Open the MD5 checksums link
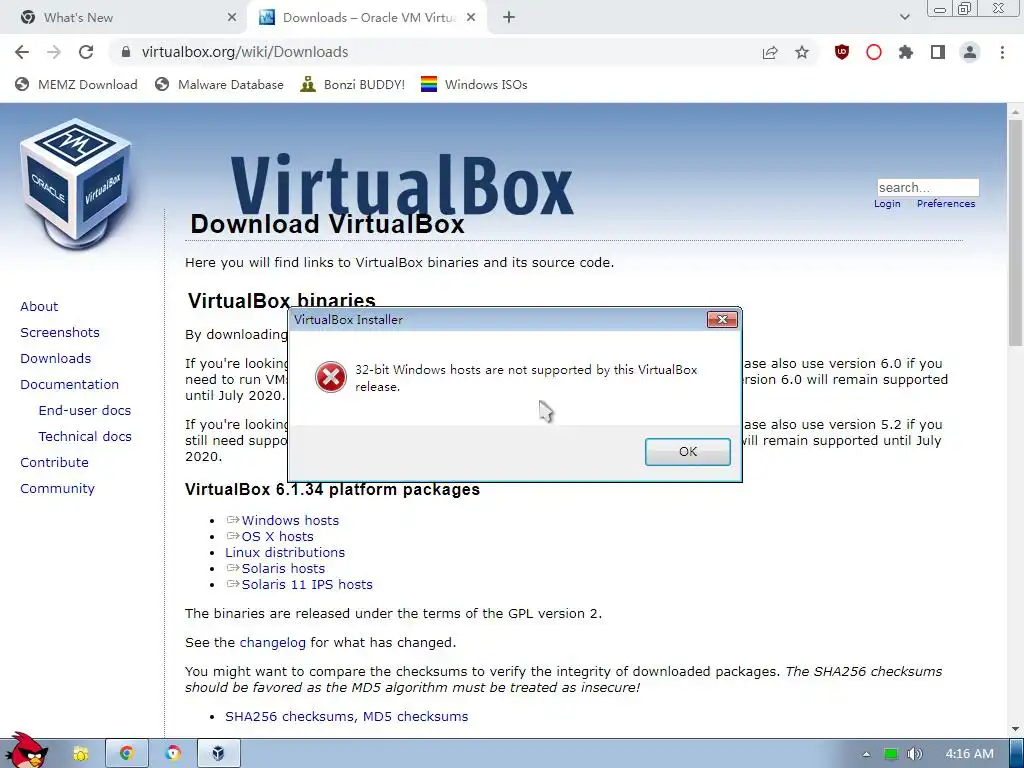Screen dimensions: 1024x768 (415, 716)
